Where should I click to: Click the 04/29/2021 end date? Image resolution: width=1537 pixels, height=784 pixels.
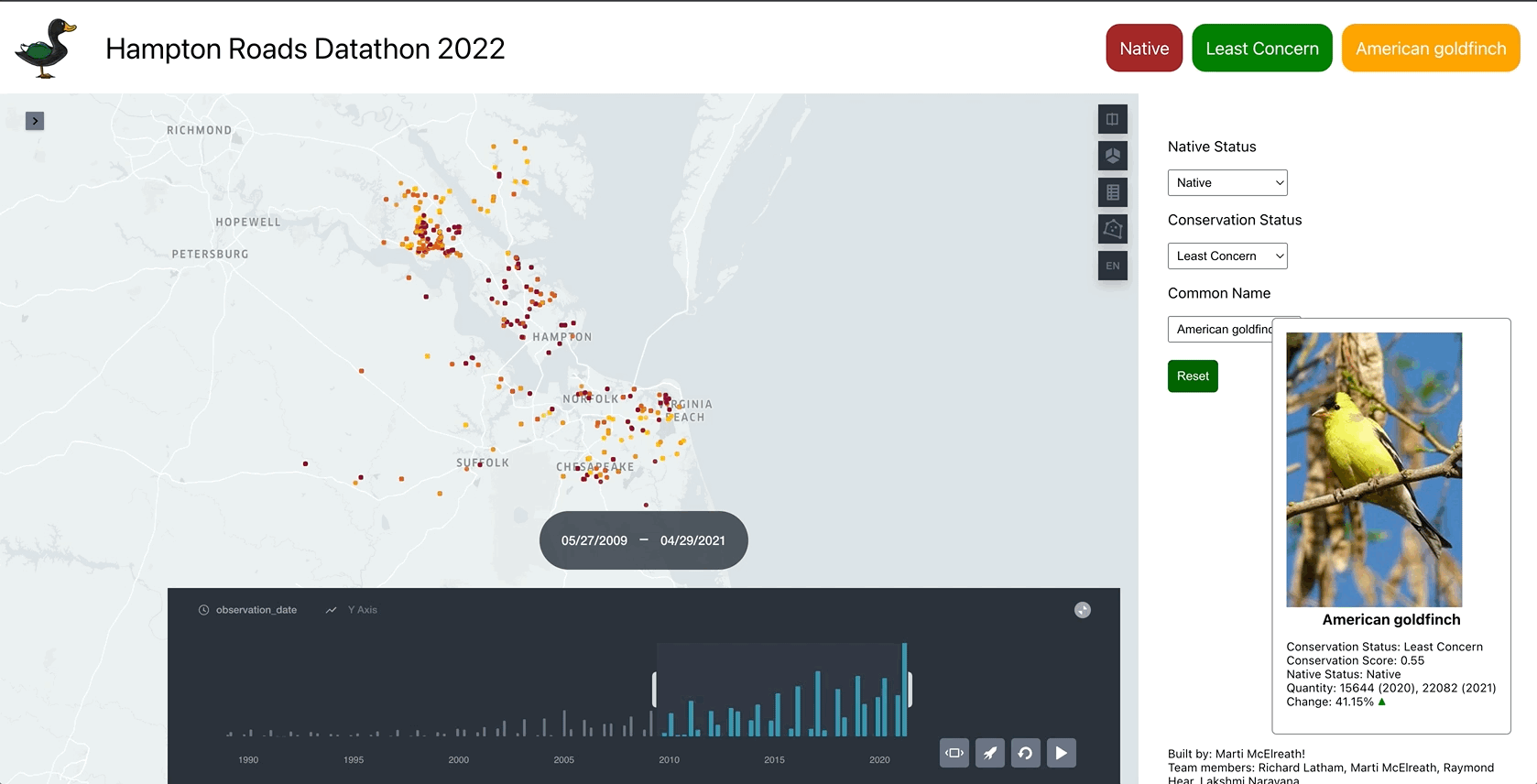pyautogui.click(x=692, y=540)
